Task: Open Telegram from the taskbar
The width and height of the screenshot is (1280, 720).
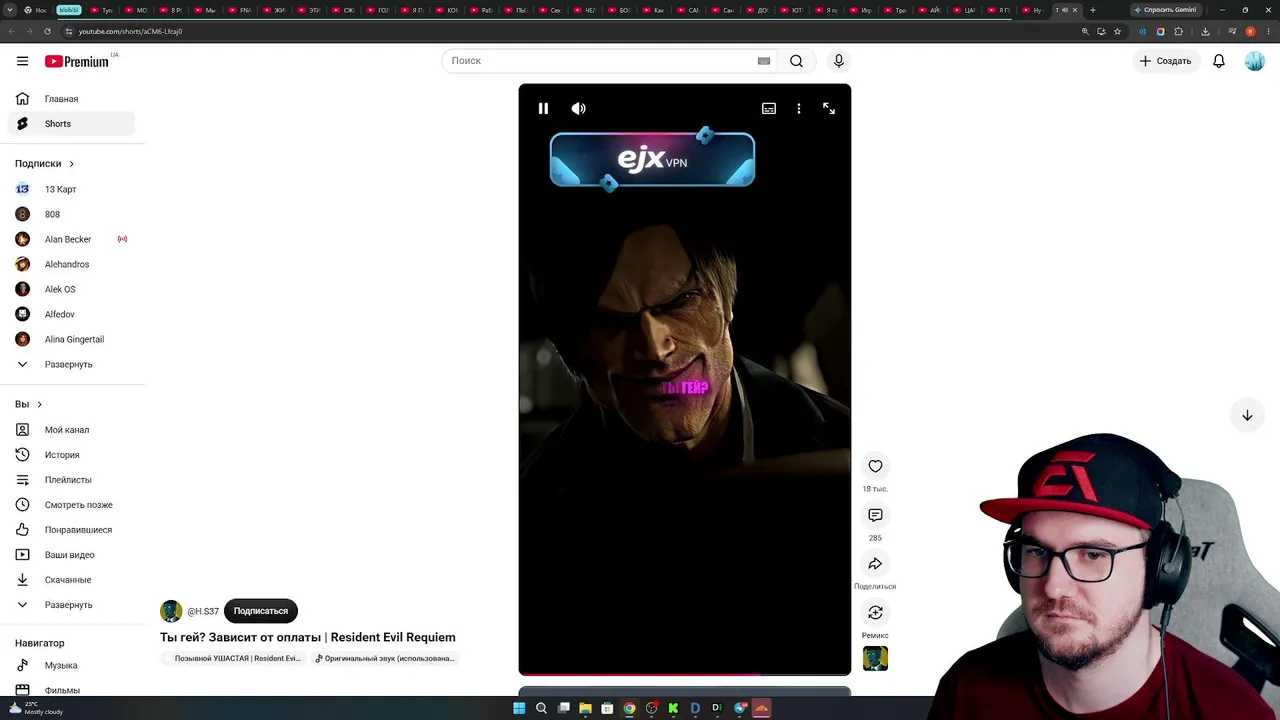Action: click(740, 708)
